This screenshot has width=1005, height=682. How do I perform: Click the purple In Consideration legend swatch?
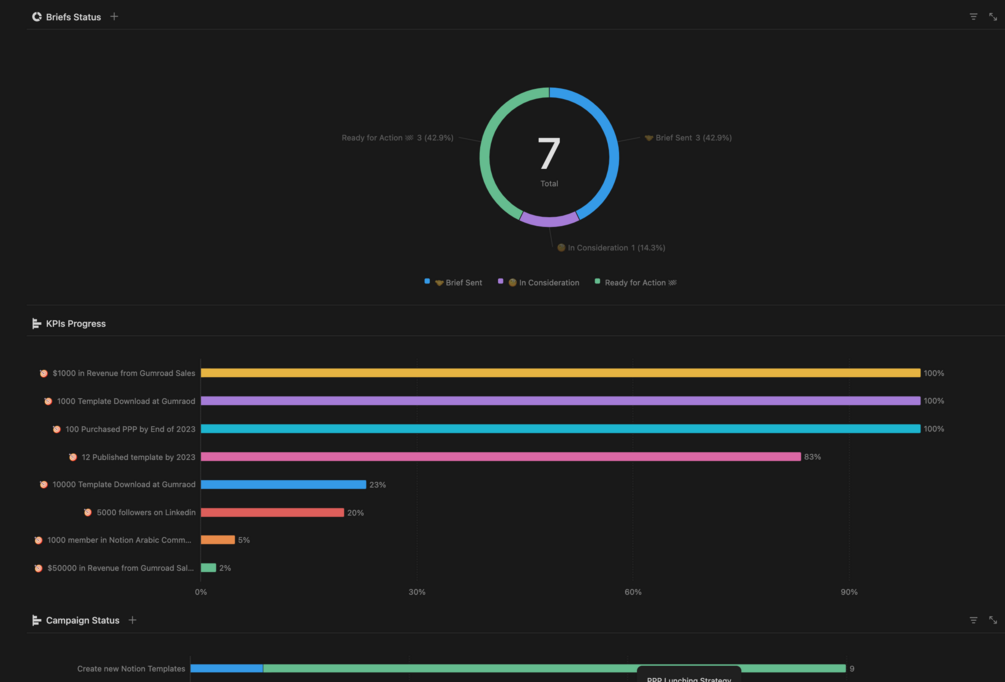[x=501, y=281]
